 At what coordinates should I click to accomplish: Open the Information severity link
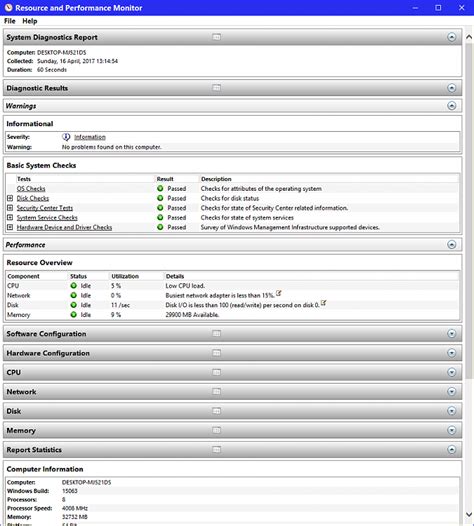coord(90,137)
